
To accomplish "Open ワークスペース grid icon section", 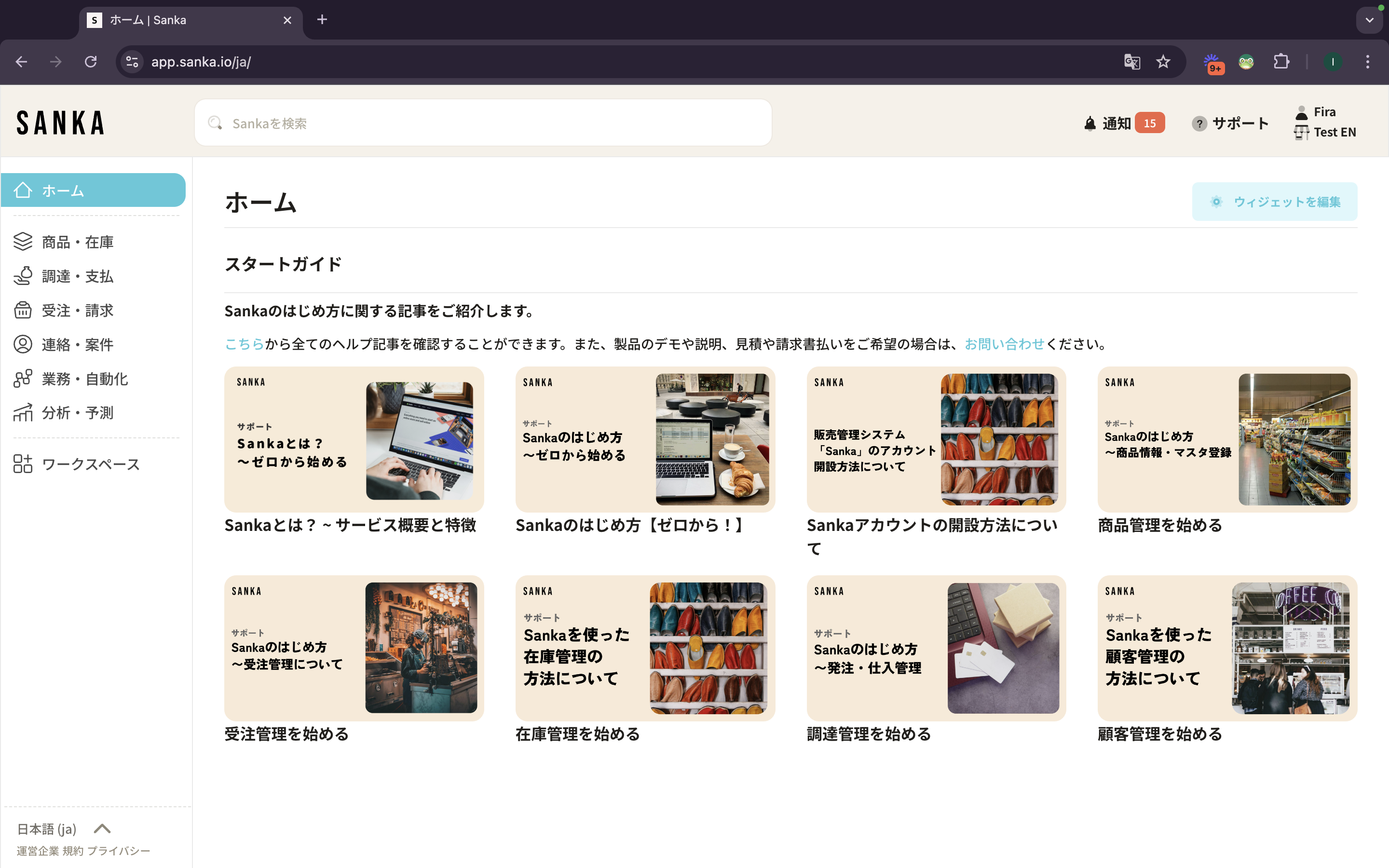I will point(23,464).
